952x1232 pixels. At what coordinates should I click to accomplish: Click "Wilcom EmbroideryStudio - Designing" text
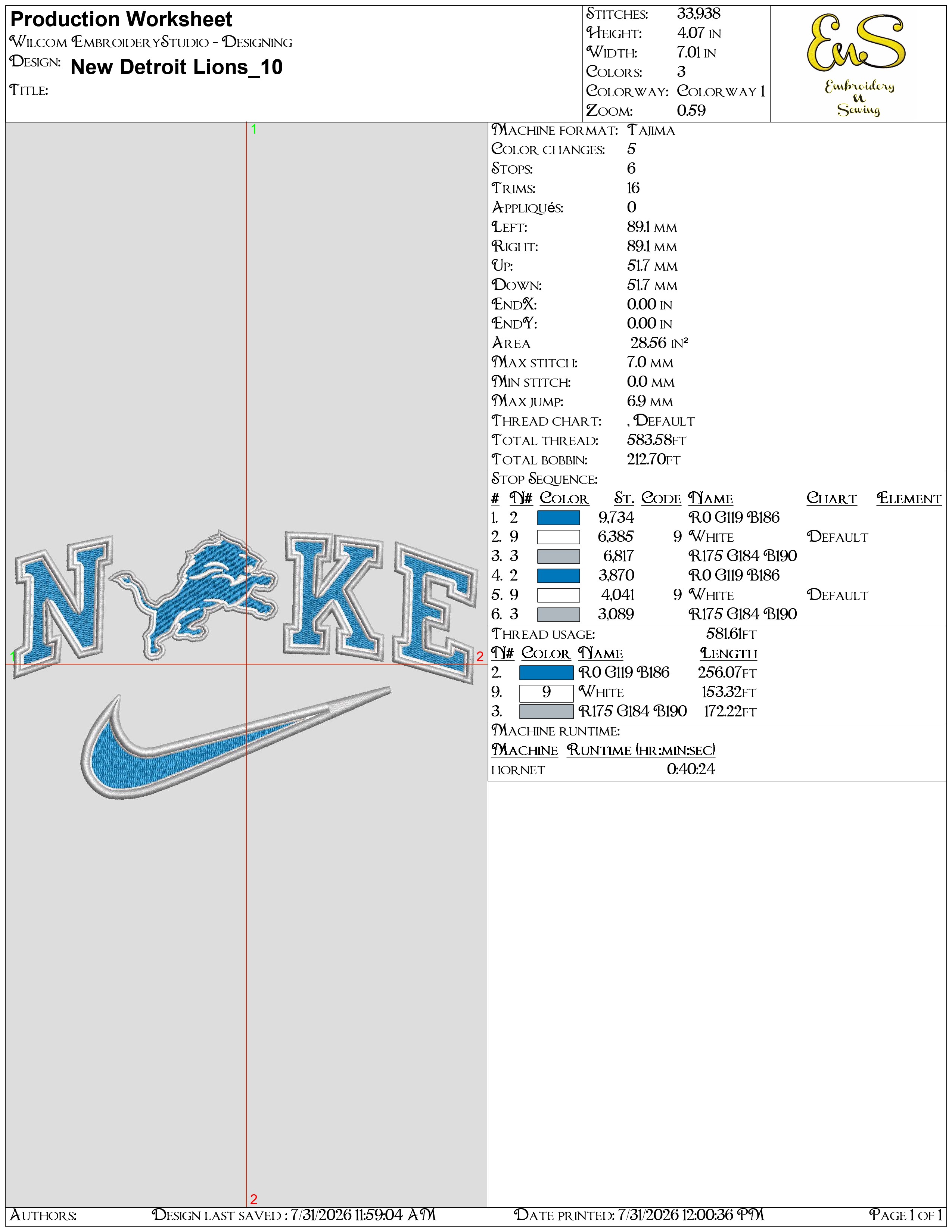pyautogui.click(x=151, y=42)
